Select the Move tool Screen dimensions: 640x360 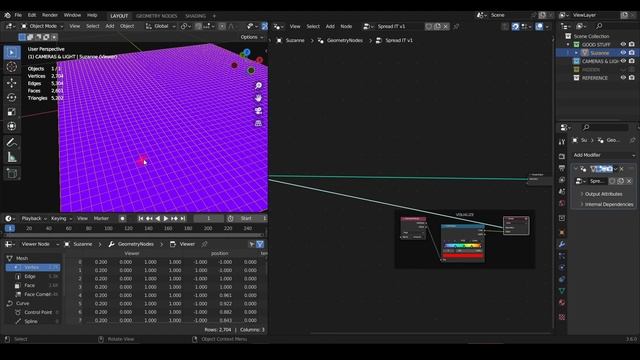click(12, 83)
